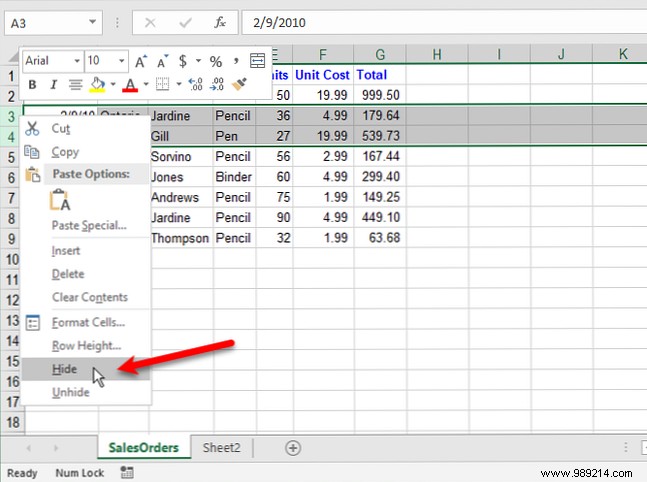Viewport: 647px width, 482px height.
Task: Click the macro recording status icon
Action: click(x=127, y=473)
